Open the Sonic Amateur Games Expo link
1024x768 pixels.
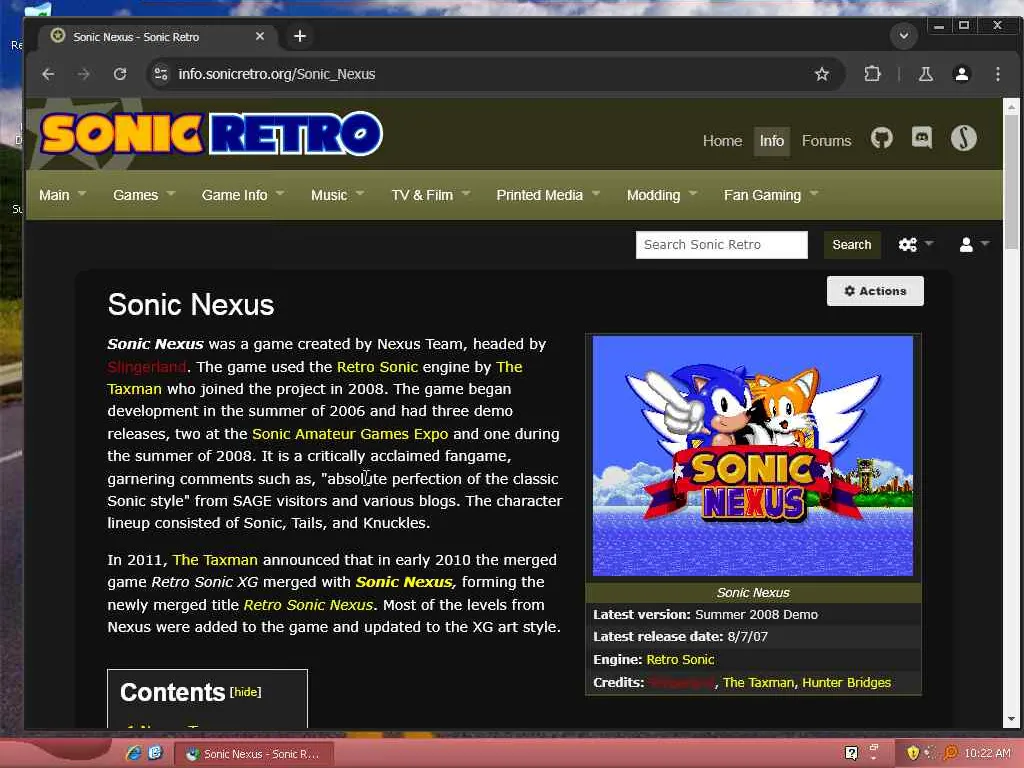click(350, 434)
